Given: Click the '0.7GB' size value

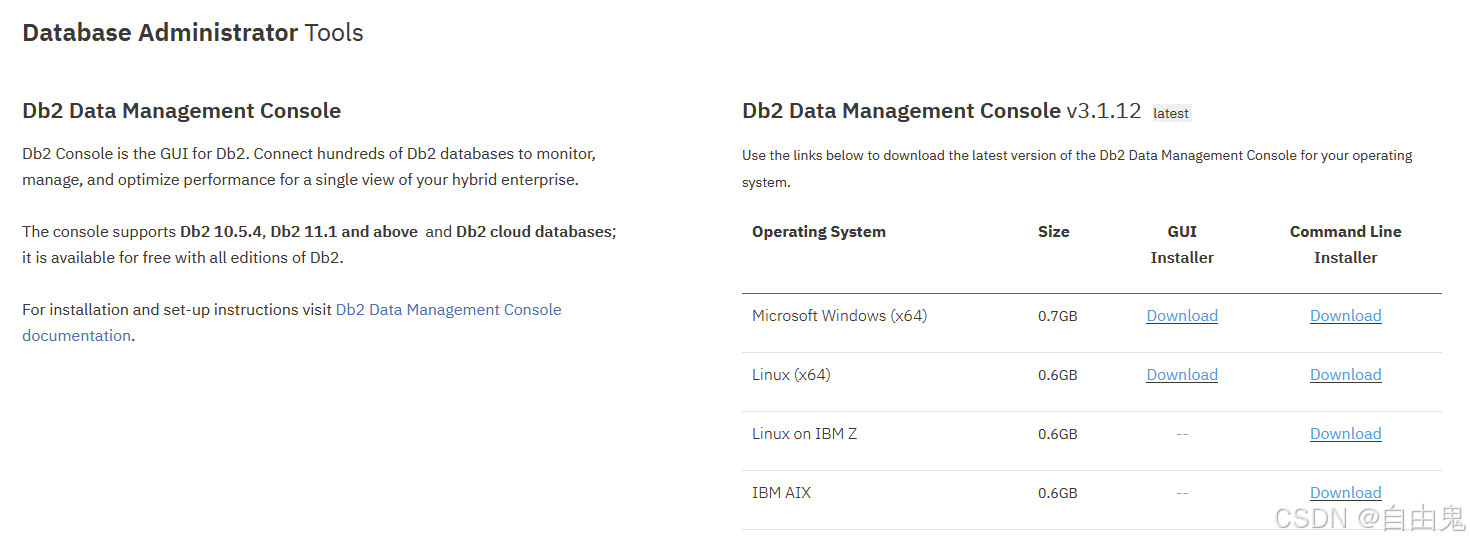Looking at the screenshot, I should click(1057, 316).
